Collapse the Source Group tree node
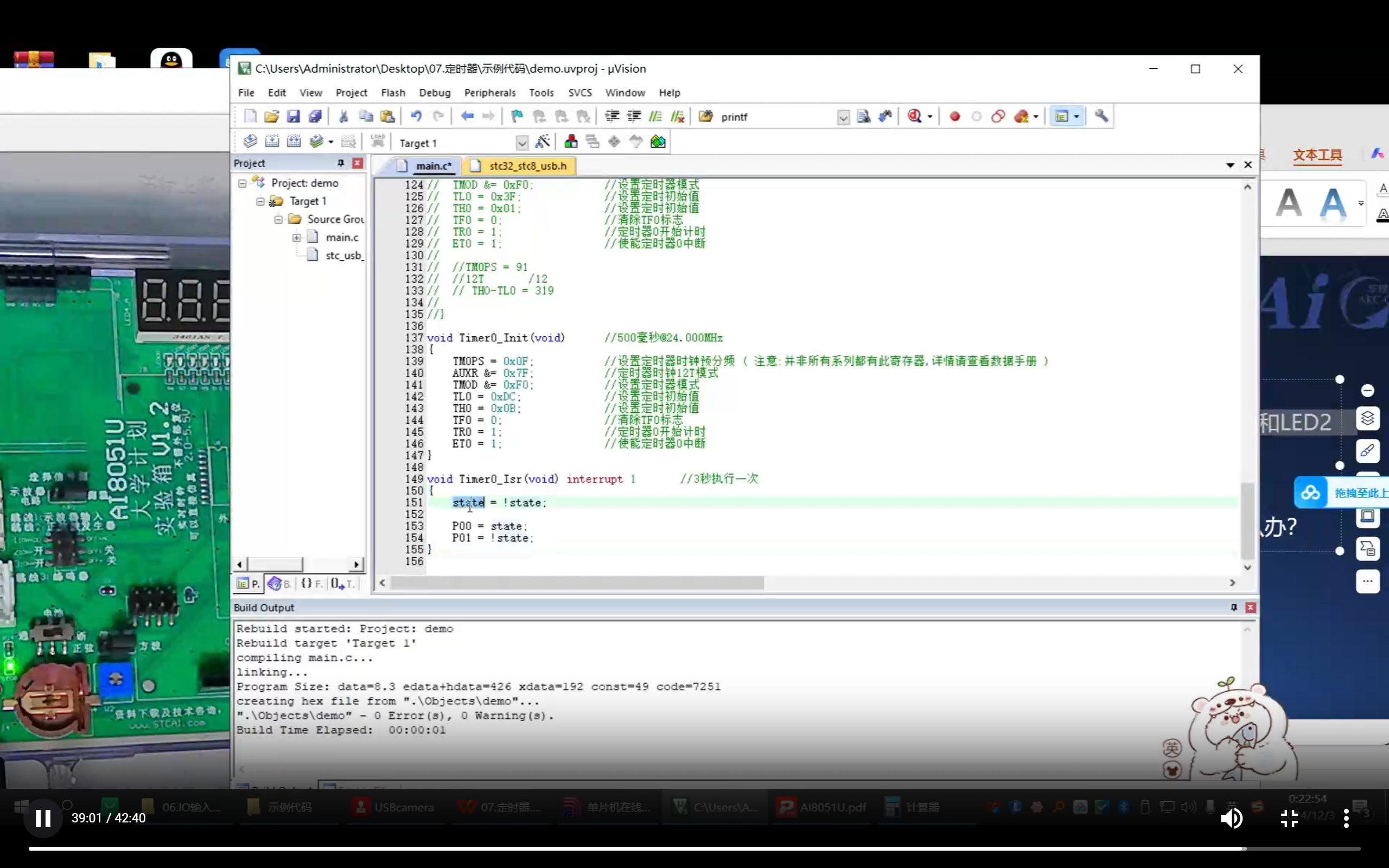 click(x=278, y=219)
